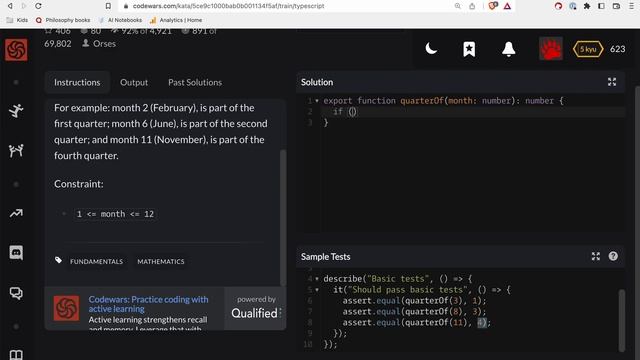Open Philosophy books bookmark
The height and width of the screenshot is (360, 640).
click(x=63, y=20)
